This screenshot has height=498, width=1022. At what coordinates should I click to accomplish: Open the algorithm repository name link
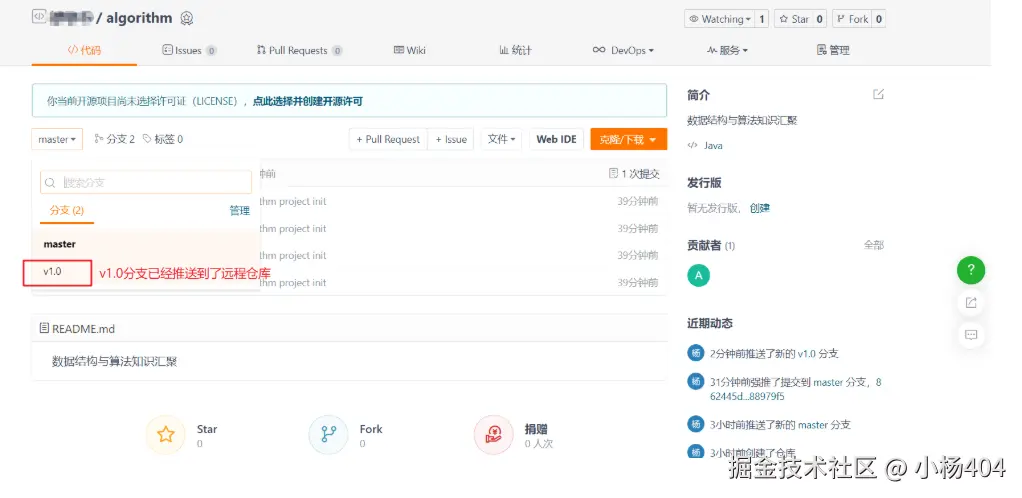pos(139,18)
